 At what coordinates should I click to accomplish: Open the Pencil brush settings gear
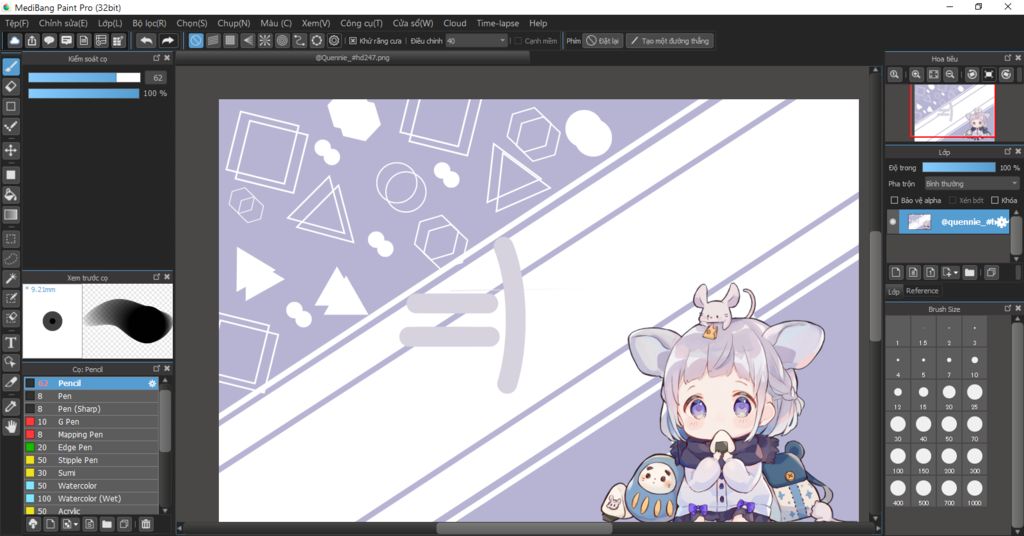coord(152,383)
